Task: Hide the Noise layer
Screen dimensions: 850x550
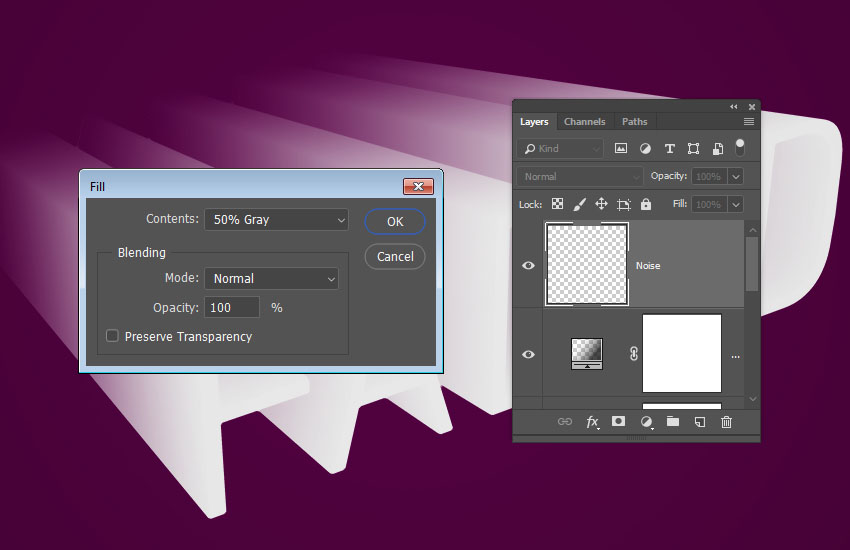Action: point(529,266)
